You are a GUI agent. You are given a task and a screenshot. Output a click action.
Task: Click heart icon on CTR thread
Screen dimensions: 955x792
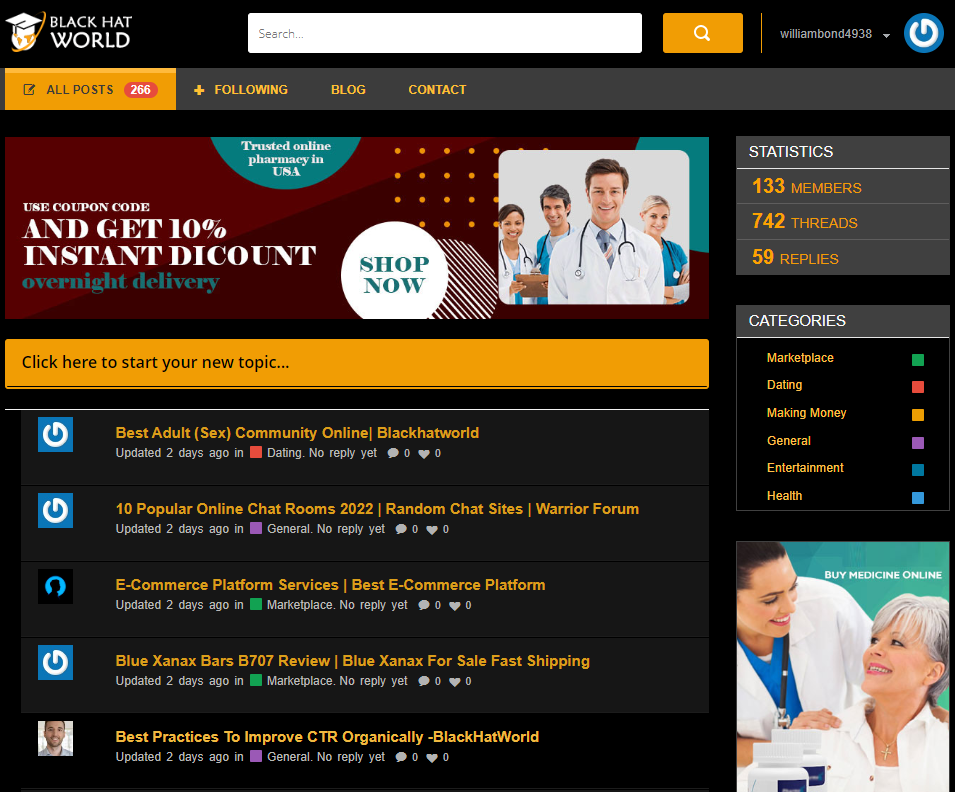(432, 758)
